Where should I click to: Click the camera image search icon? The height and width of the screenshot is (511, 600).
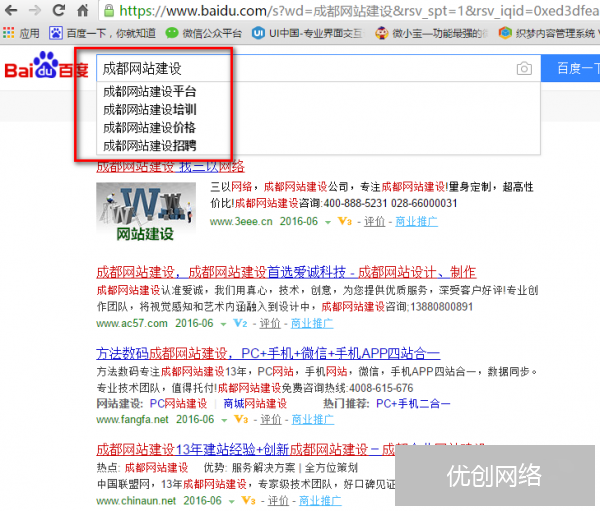[x=524, y=69]
